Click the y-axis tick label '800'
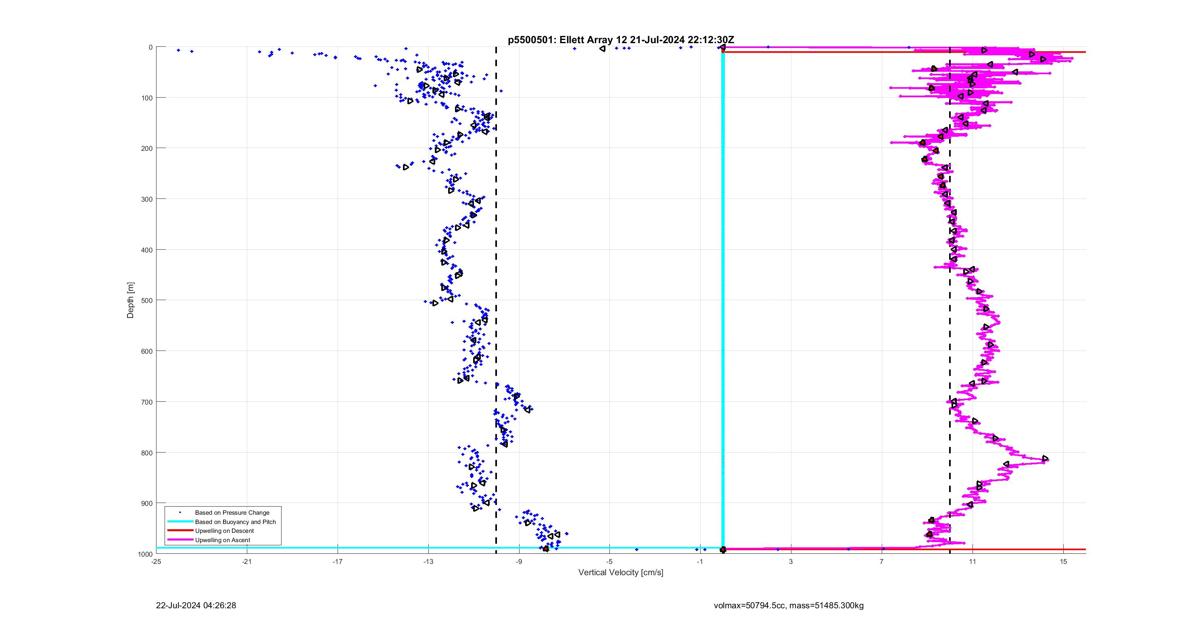1200x622 pixels. pyautogui.click(x=145, y=452)
